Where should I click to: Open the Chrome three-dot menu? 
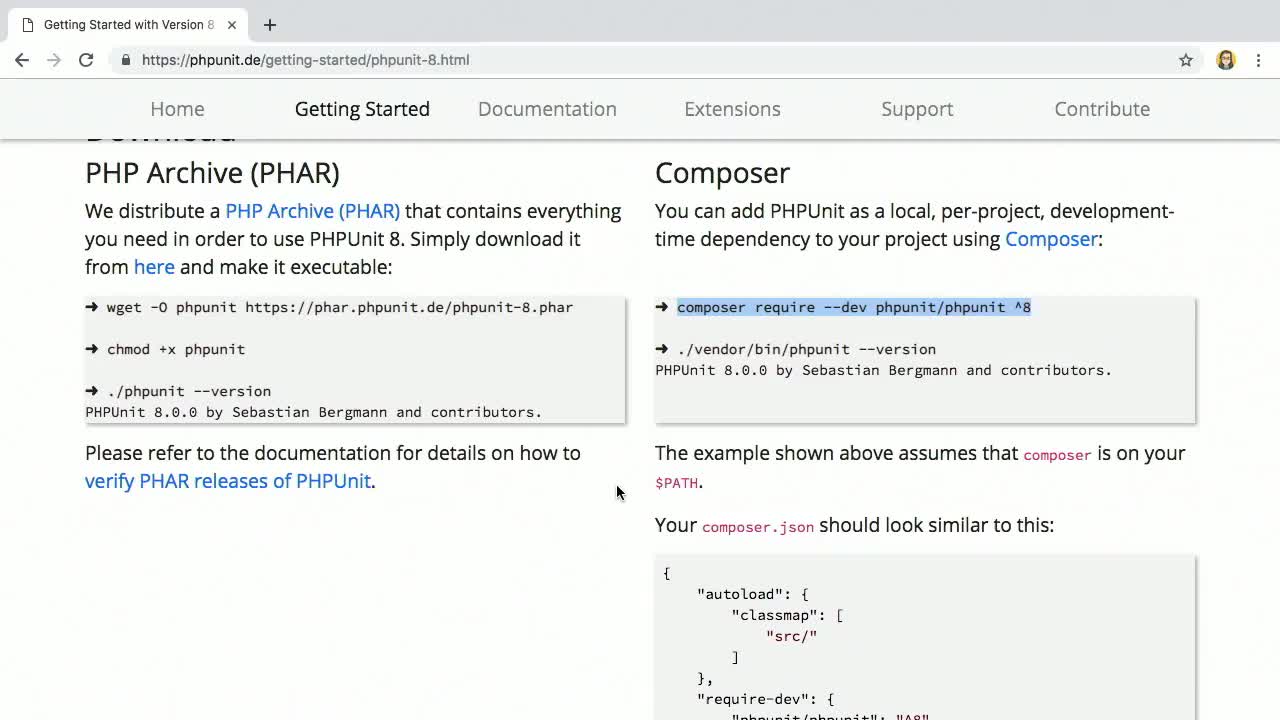1258,60
